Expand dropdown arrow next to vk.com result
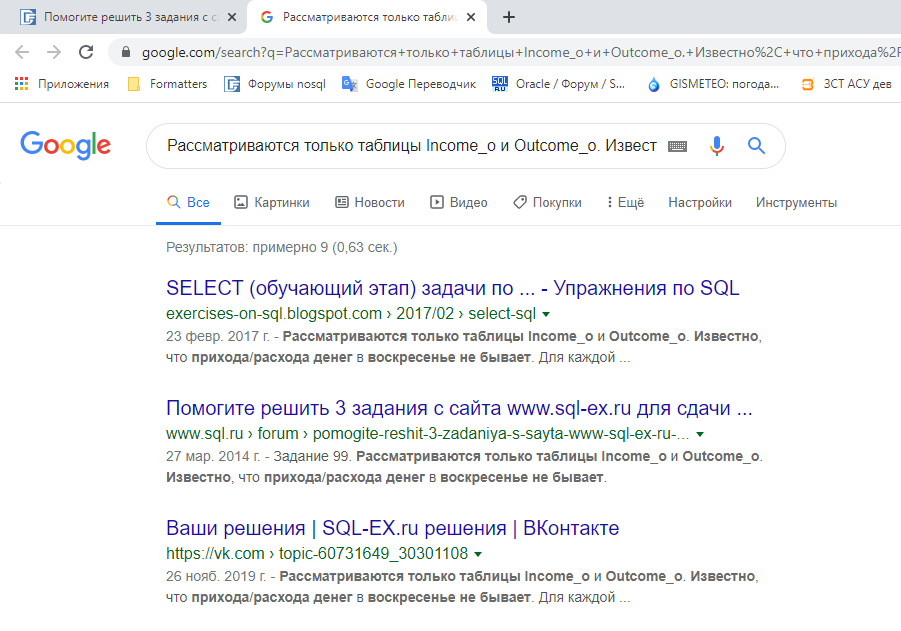 (x=478, y=554)
